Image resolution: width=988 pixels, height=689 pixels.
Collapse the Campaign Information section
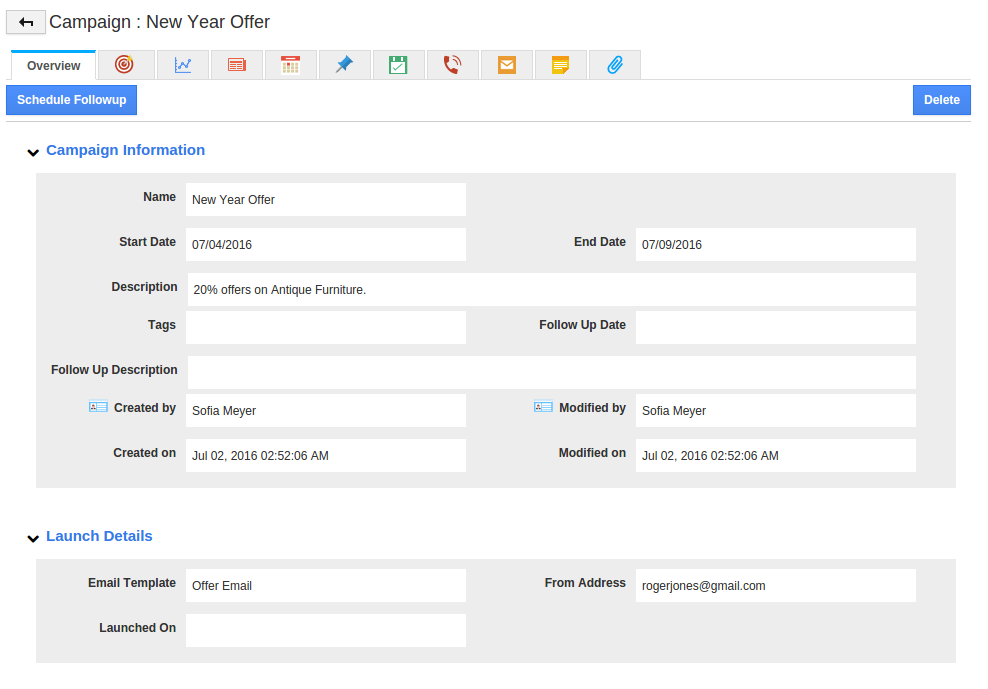click(x=33, y=152)
